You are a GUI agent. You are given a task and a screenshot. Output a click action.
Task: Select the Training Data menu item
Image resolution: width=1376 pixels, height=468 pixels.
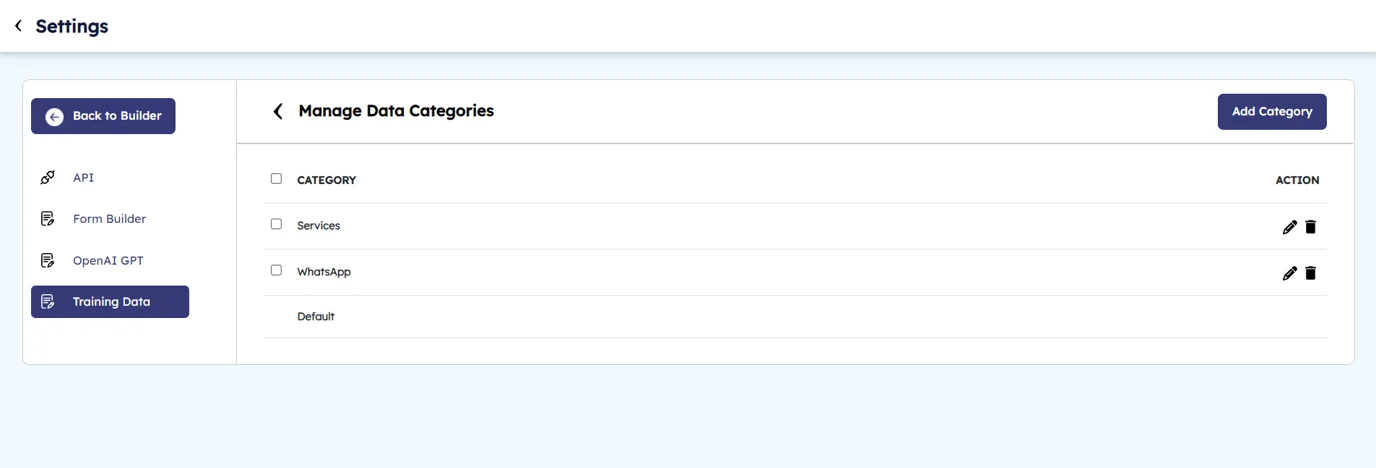pyautogui.click(x=110, y=302)
